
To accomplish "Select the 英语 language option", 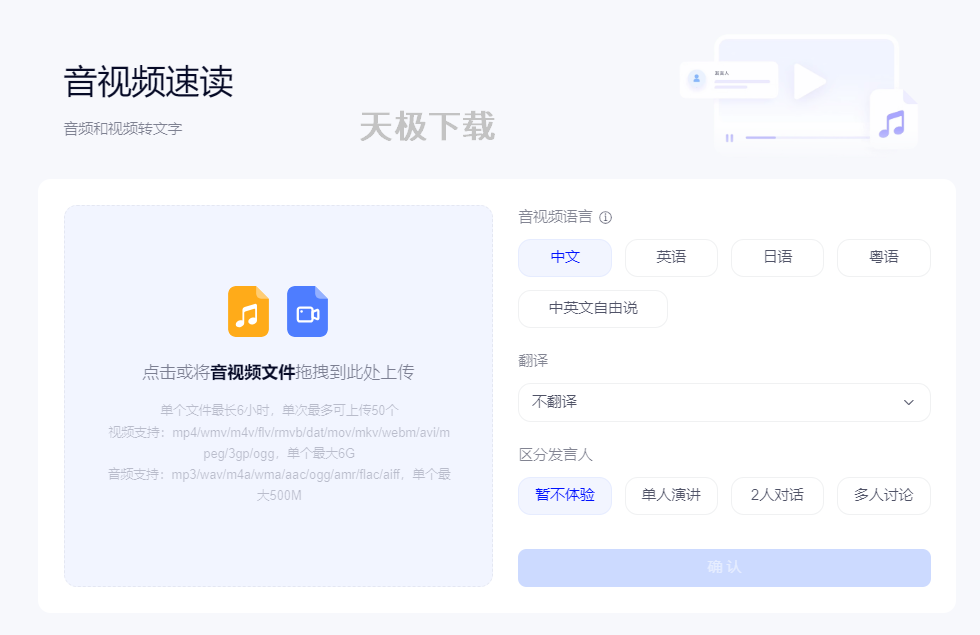I will (671, 257).
